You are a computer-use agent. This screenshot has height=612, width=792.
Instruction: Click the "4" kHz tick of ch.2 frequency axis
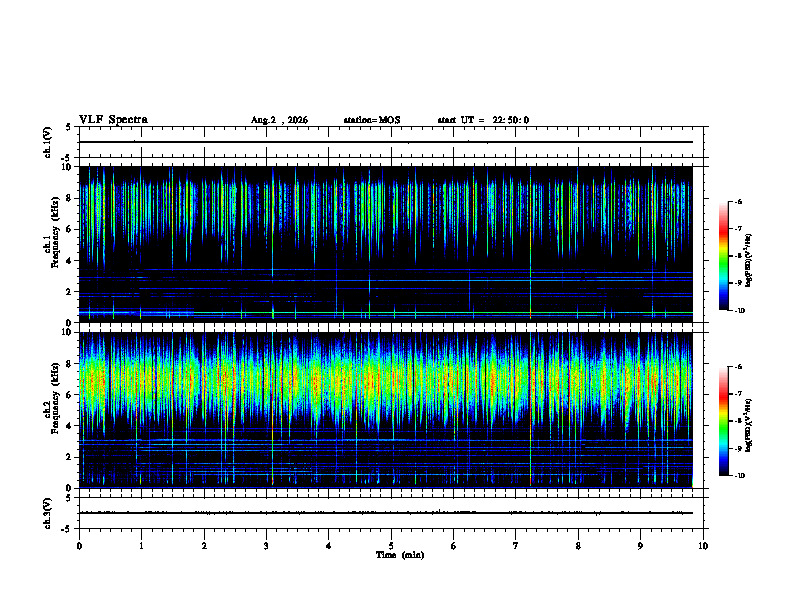(69, 426)
